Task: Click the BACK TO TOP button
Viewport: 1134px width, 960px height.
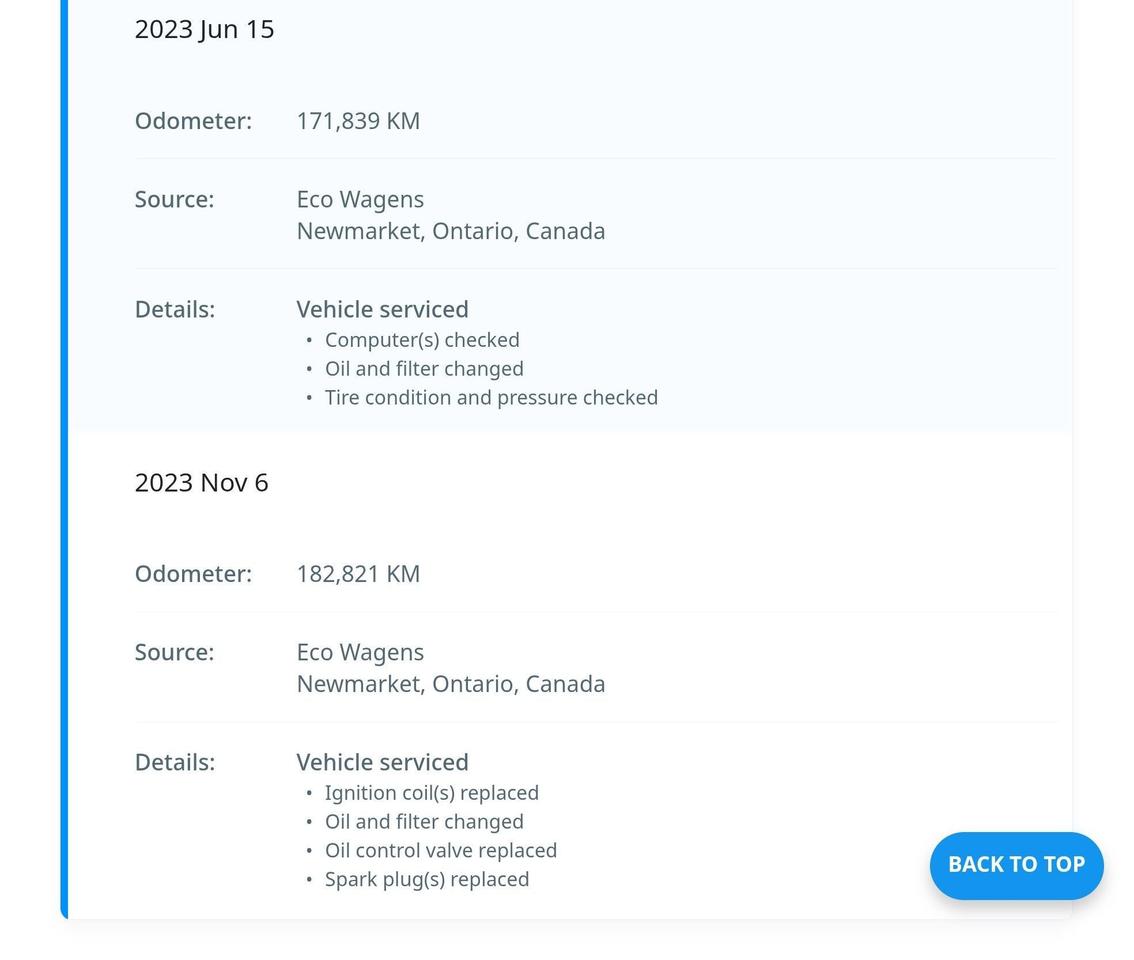Action: point(1016,865)
